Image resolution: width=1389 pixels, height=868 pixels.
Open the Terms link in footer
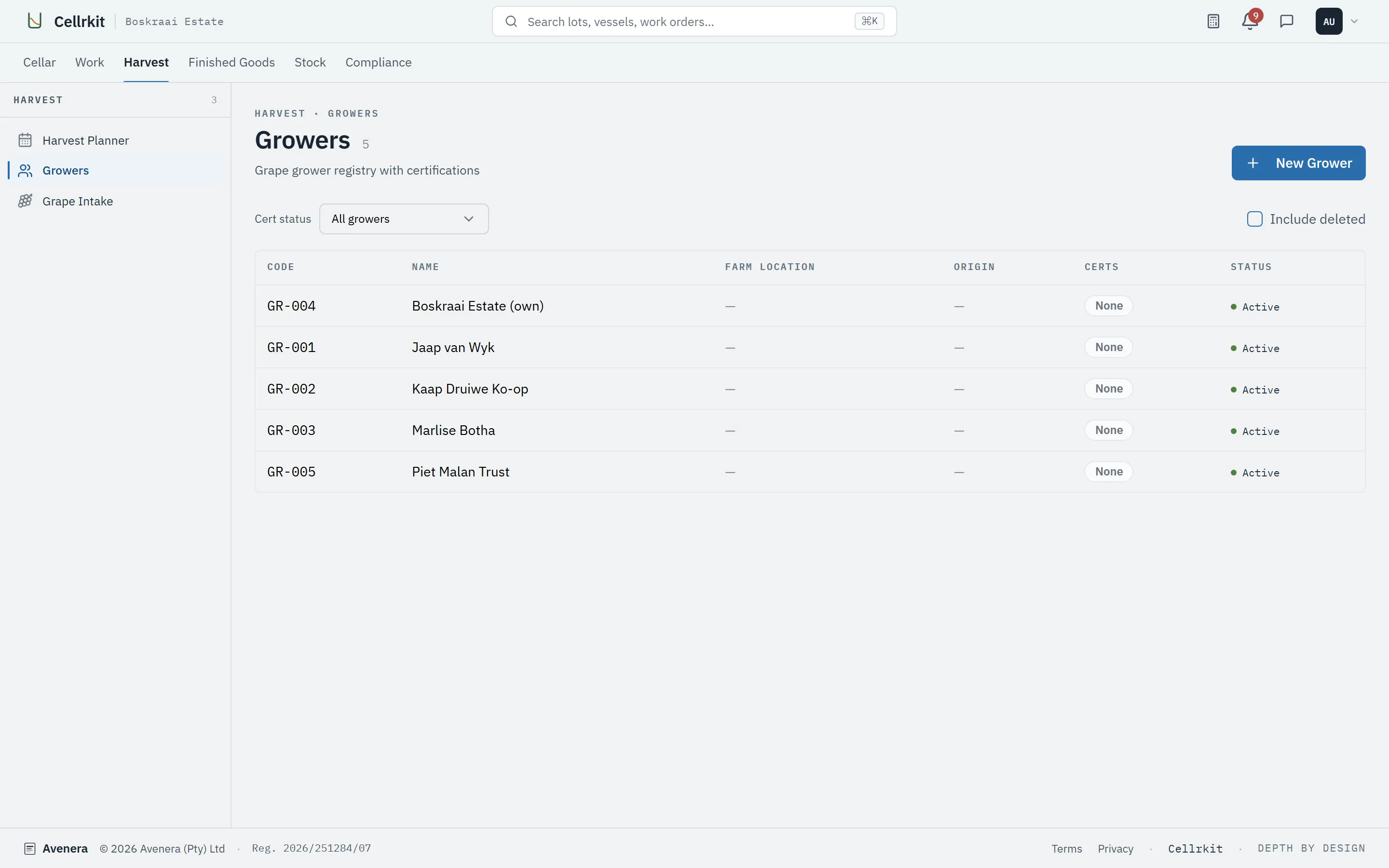(x=1066, y=849)
